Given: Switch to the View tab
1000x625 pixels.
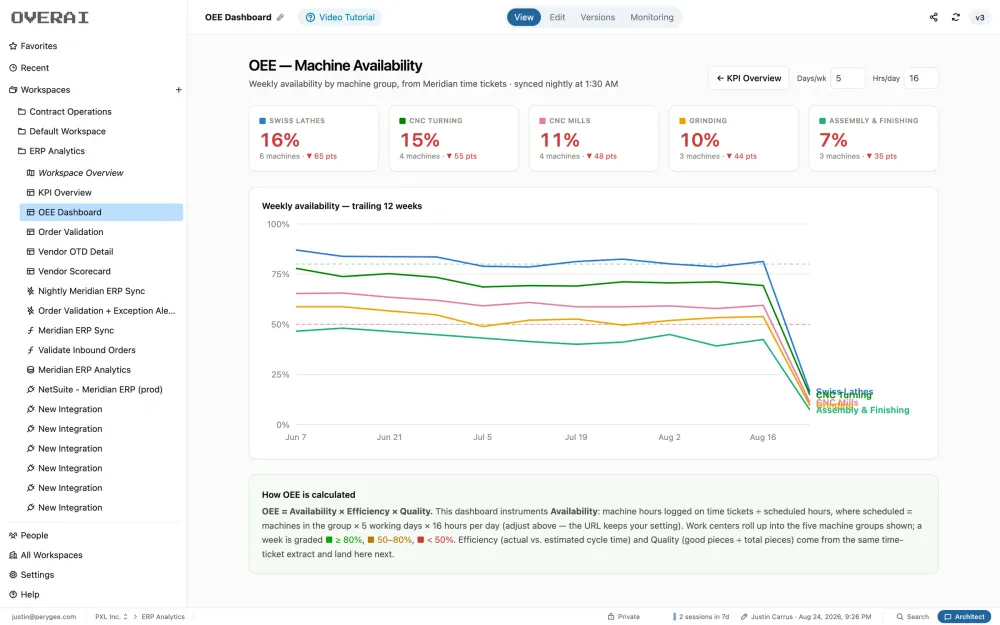Looking at the screenshot, I should (524, 17).
